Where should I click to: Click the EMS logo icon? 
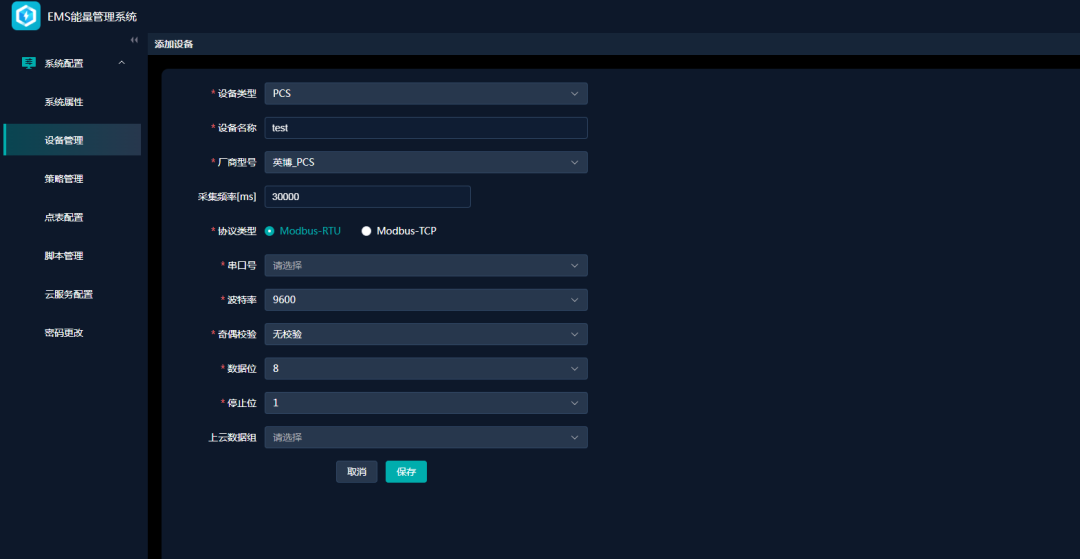tap(26, 16)
